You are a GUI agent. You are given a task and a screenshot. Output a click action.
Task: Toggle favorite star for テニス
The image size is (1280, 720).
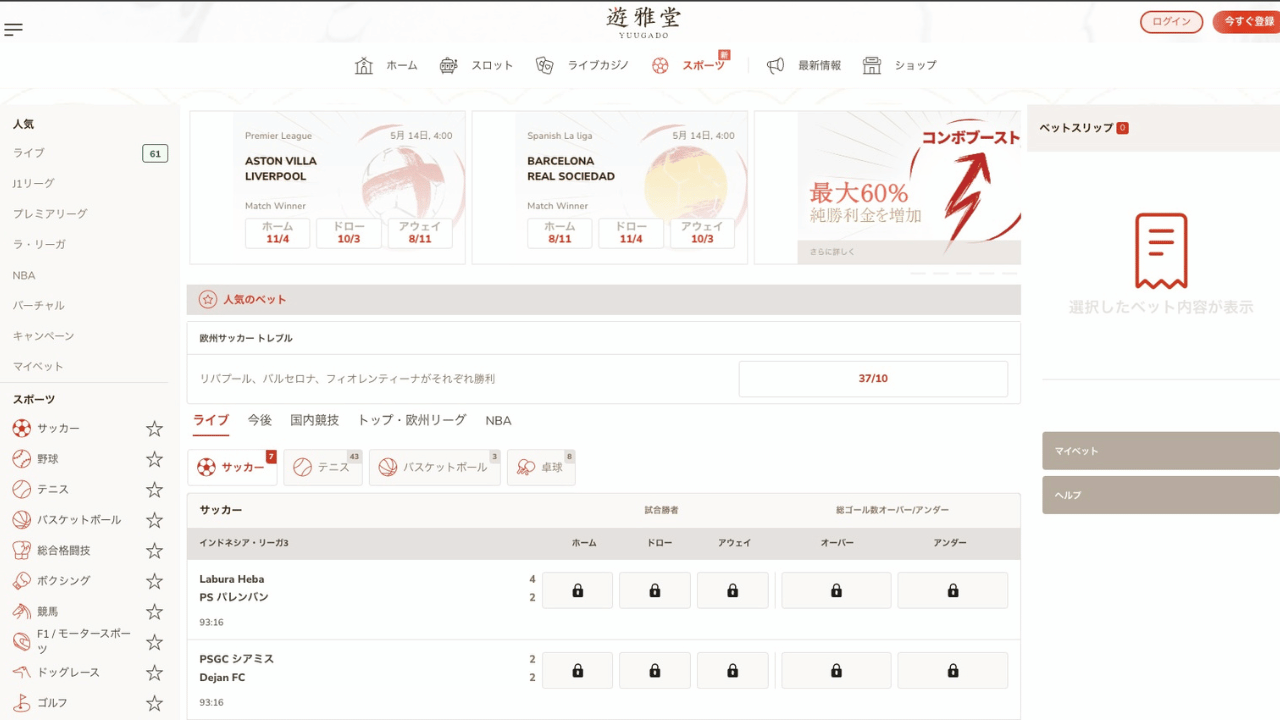(x=154, y=490)
